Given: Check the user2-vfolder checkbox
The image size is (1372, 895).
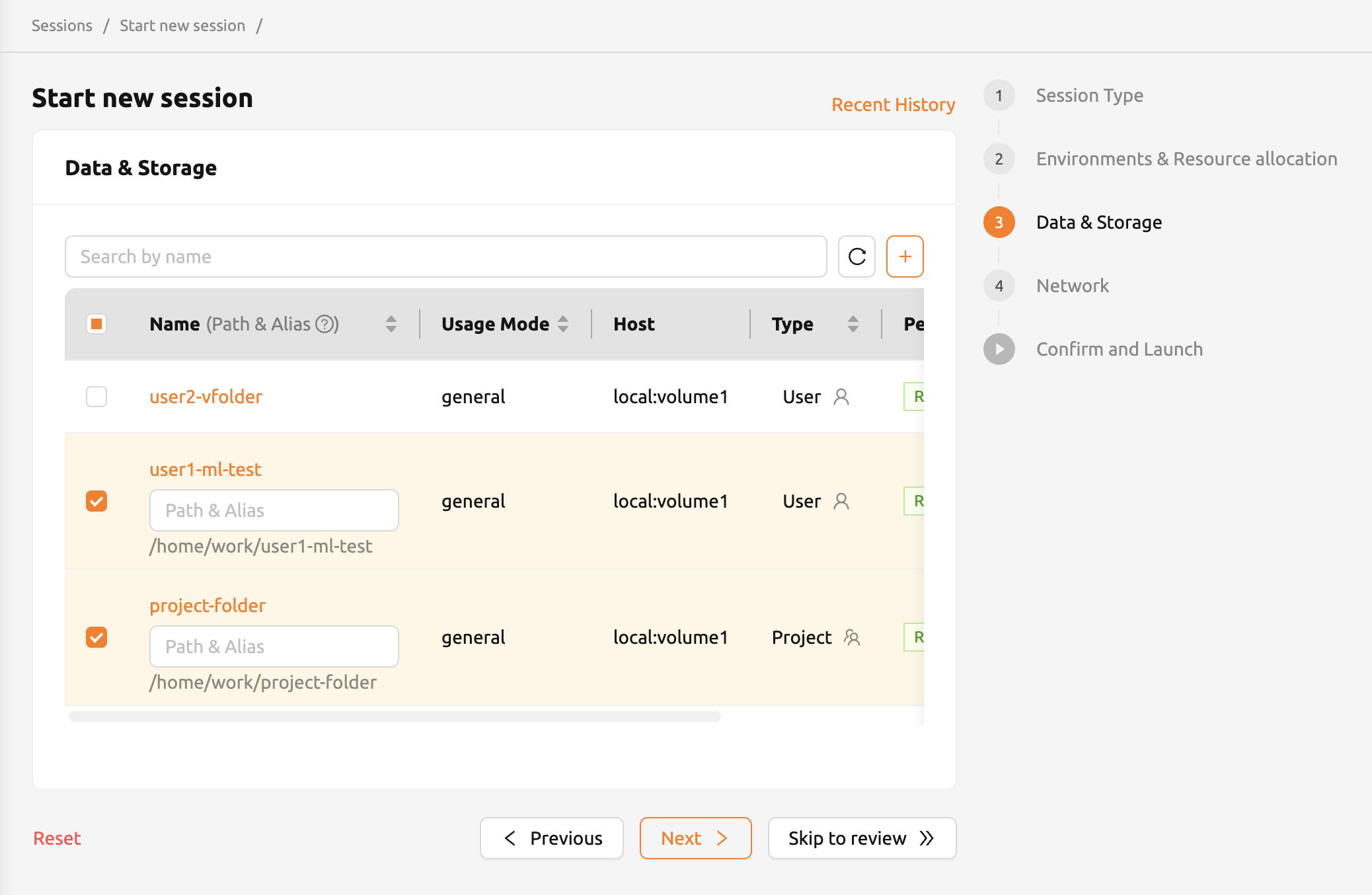Looking at the screenshot, I should [96, 397].
